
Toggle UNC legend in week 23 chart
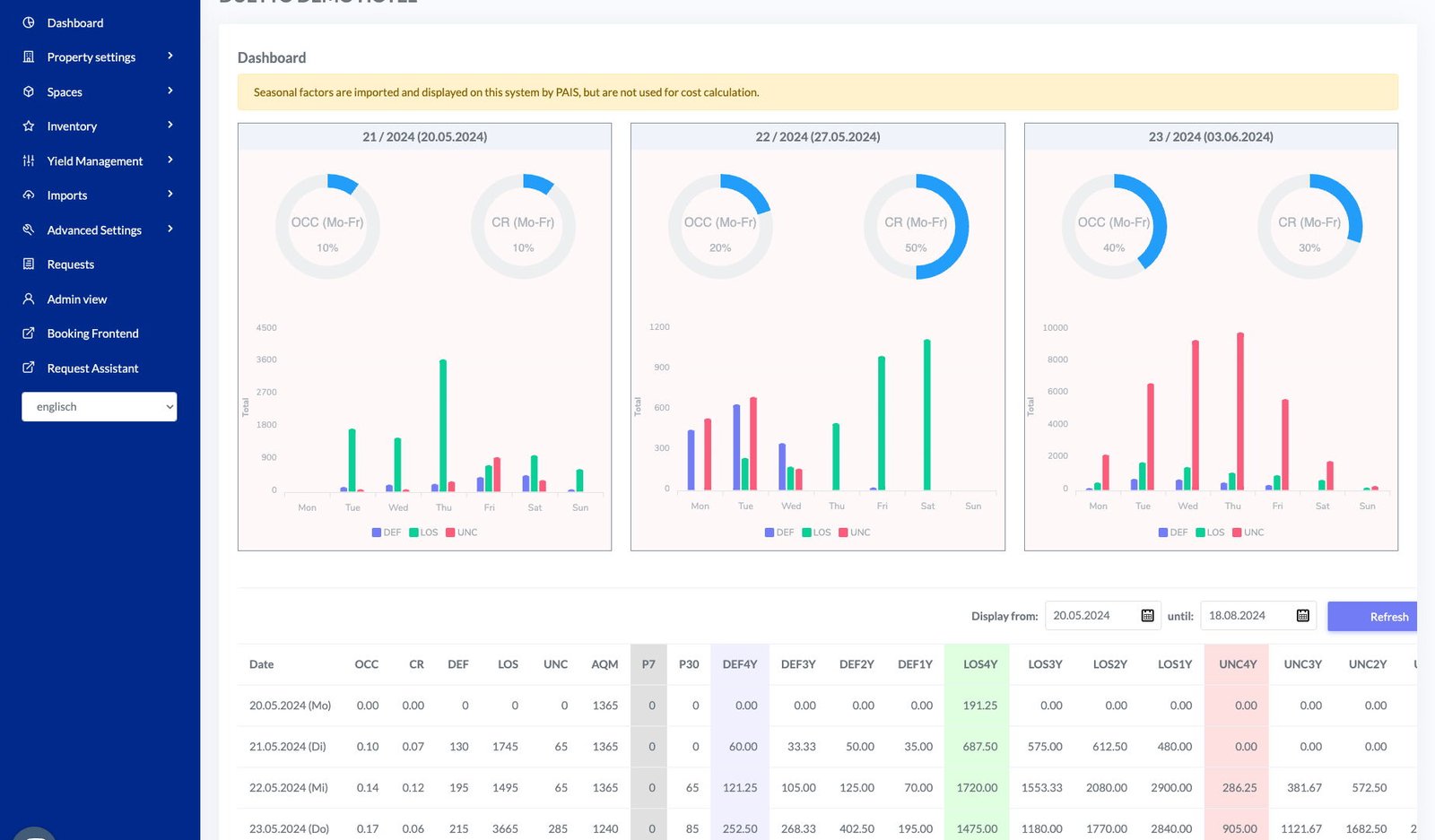click(1248, 533)
